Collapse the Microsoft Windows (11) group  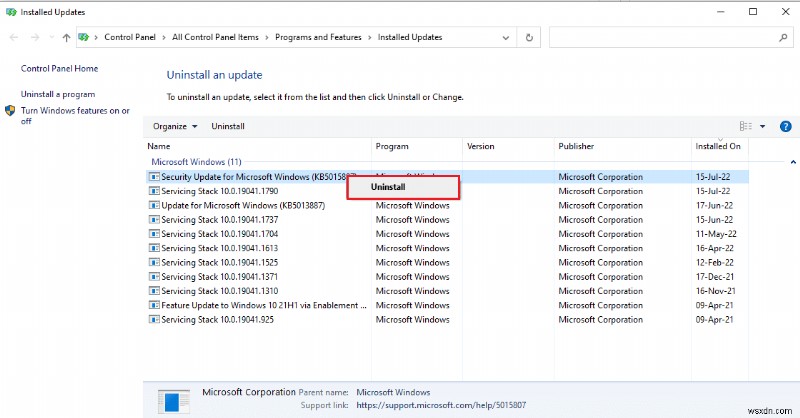click(793, 162)
